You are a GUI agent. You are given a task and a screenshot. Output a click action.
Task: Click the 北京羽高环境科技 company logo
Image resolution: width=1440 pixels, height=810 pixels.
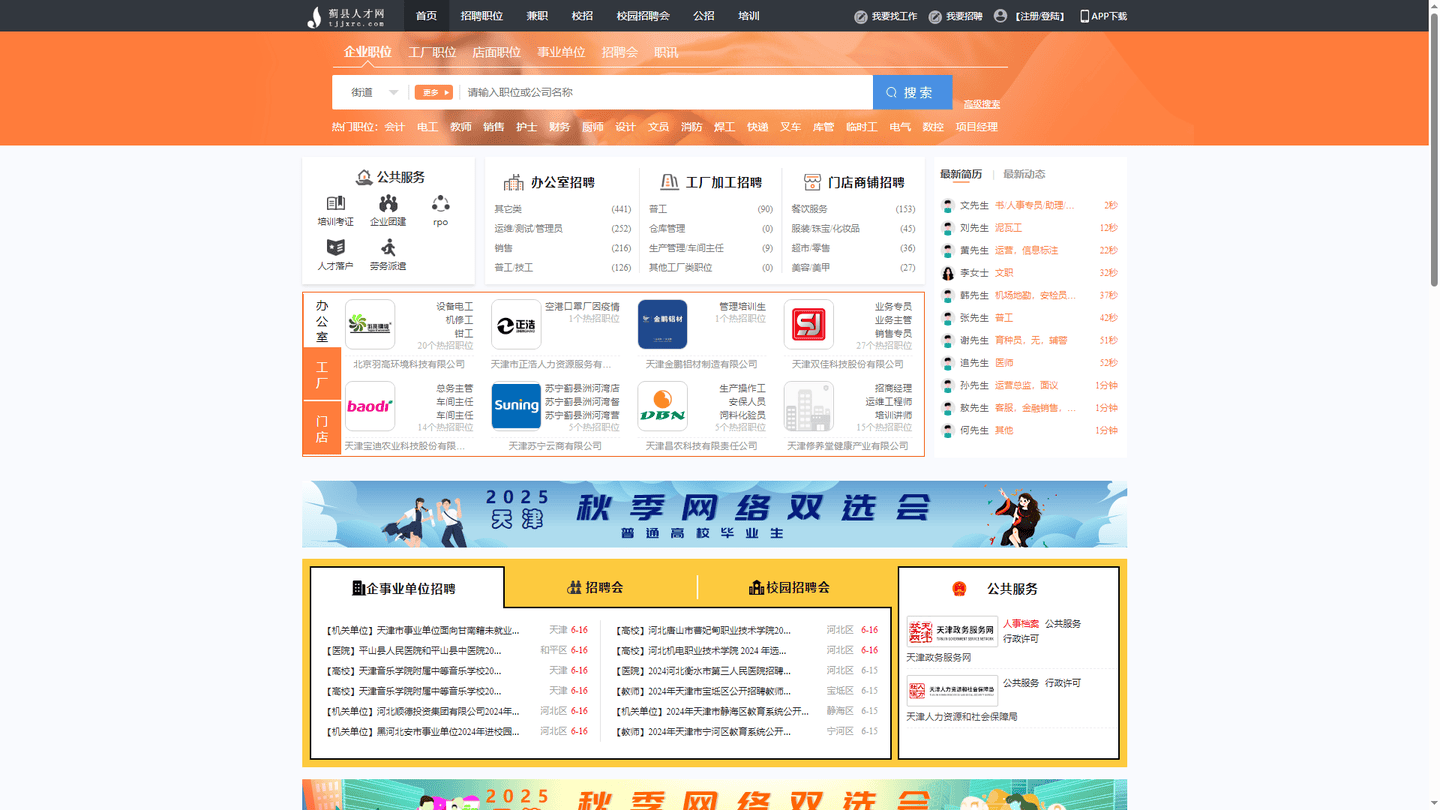pos(369,324)
